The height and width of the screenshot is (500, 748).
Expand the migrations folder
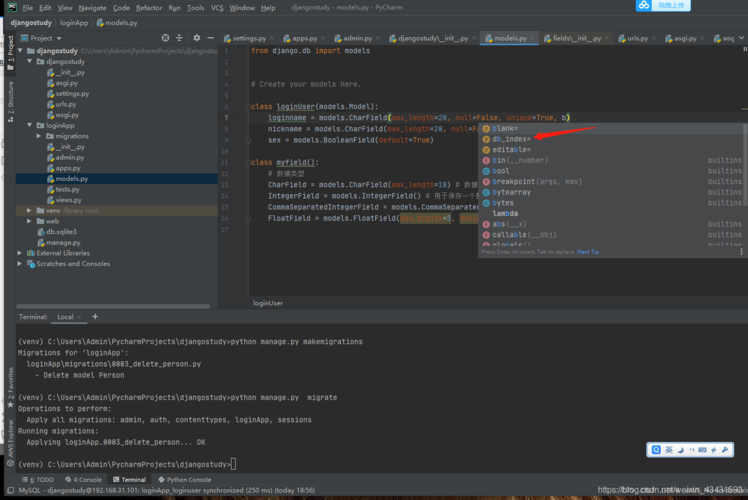(x=39, y=136)
